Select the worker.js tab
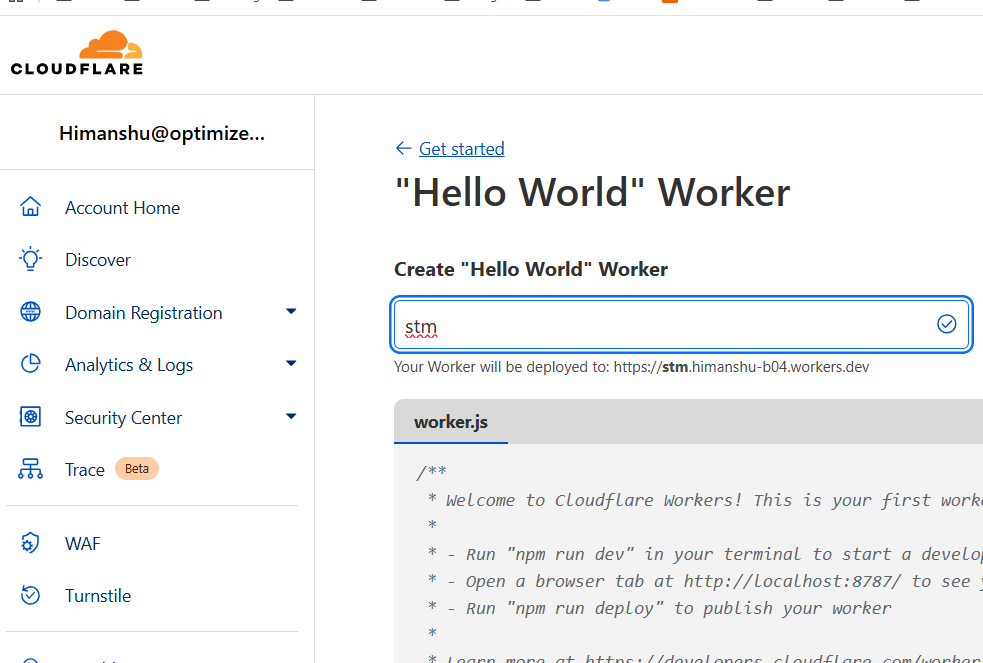The height and width of the screenshot is (663, 983). (x=451, y=422)
